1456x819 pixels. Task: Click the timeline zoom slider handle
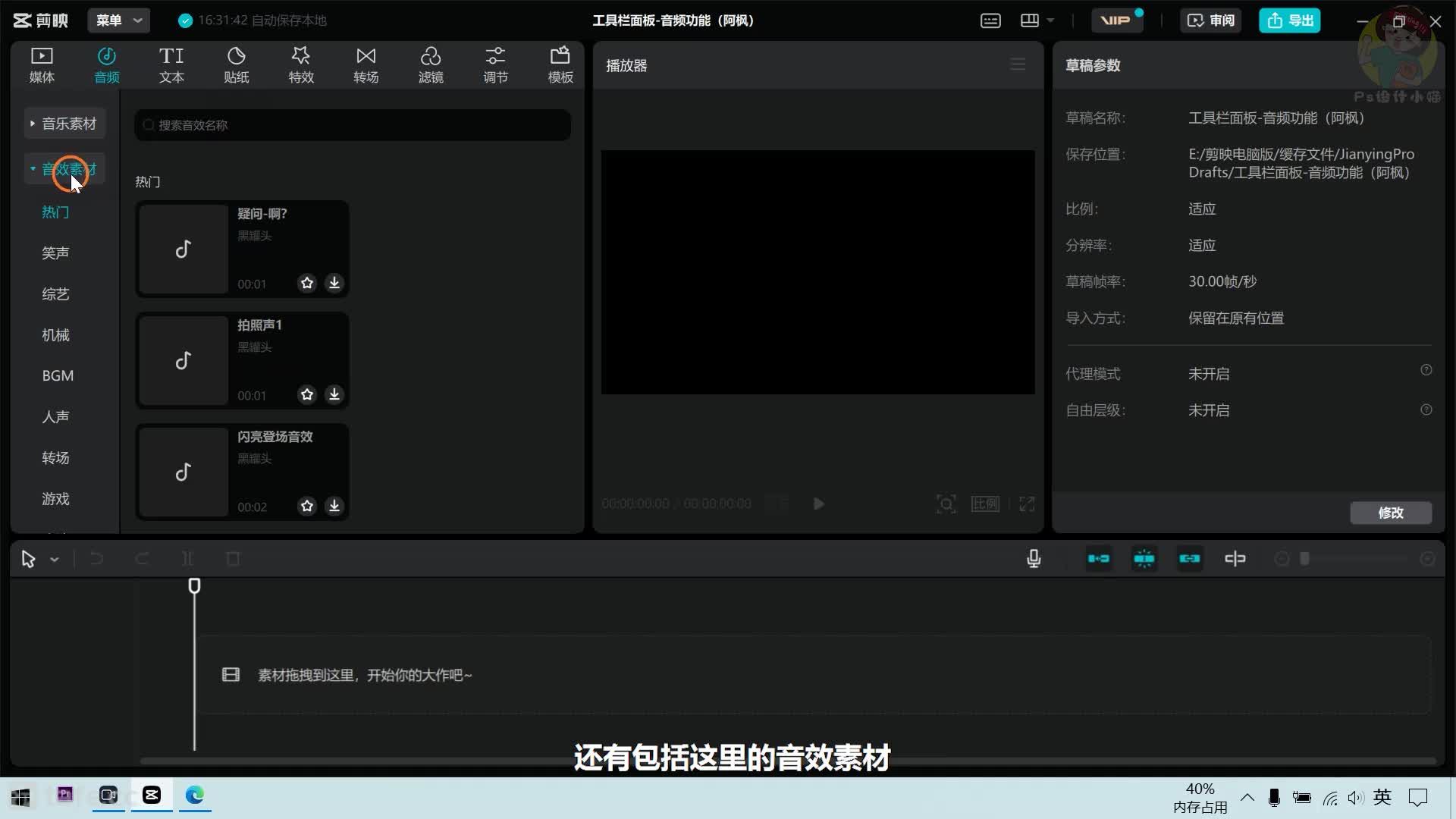(1304, 559)
